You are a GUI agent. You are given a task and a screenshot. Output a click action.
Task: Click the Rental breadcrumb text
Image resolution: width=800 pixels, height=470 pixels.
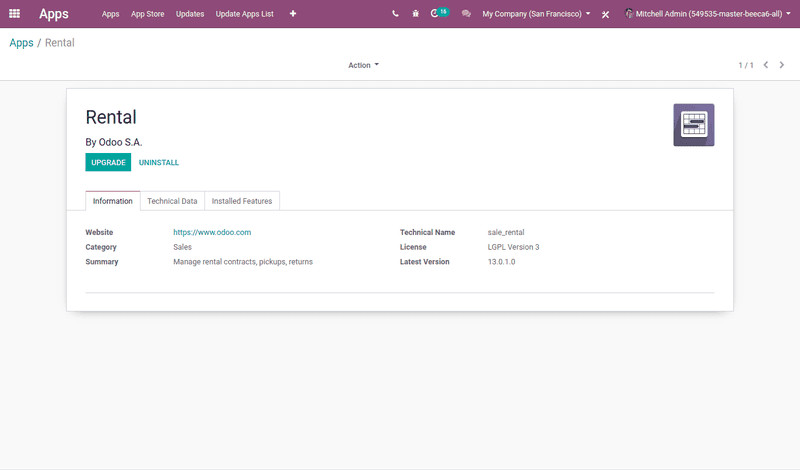[x=60, y=43]
